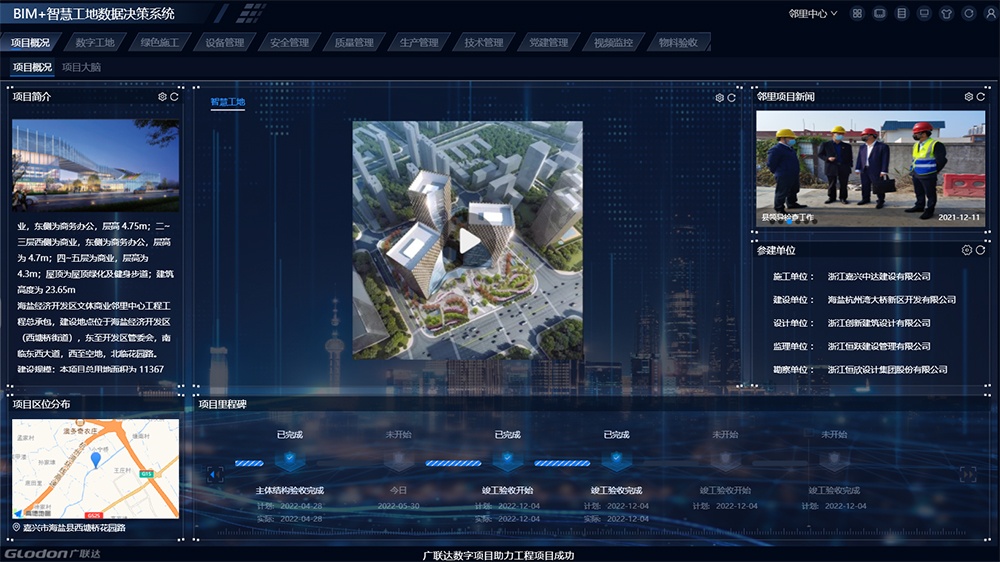Expand the 邻里中心 project dropdown
This screenshot has height=562, width=1000.
pyautogui.click(x=813, y=14)
